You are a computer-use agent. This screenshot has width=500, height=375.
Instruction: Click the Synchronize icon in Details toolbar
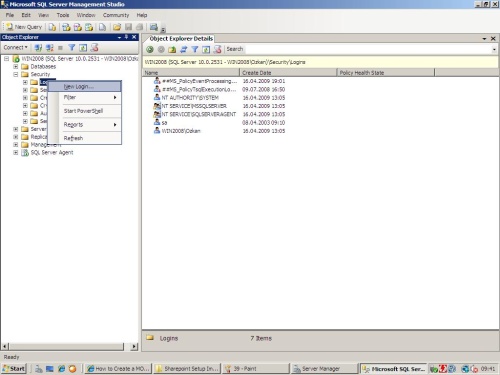point(183,50)
